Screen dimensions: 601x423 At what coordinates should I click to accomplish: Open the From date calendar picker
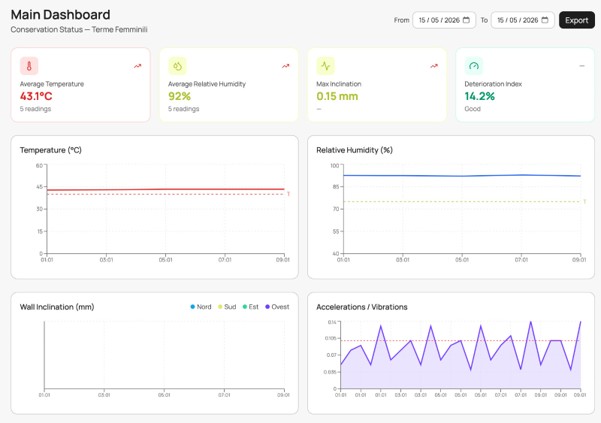(x=466, y=20)
